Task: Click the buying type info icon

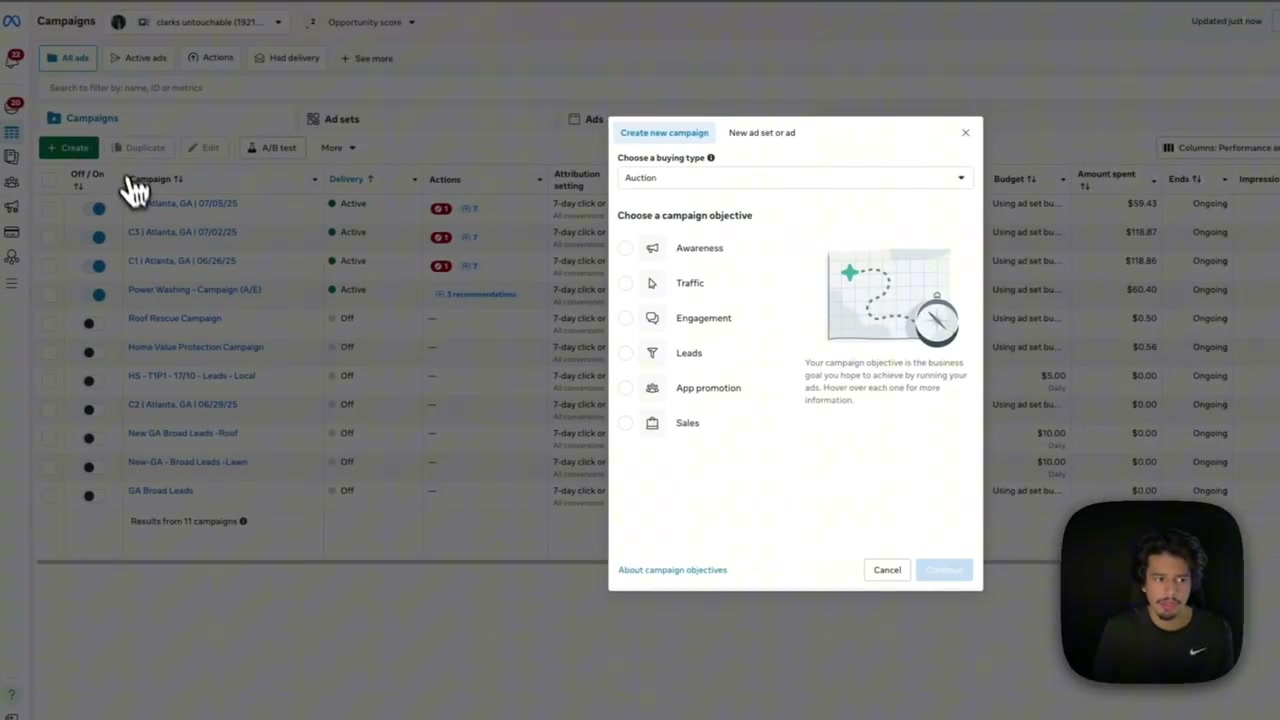Action: click(711, 158)
